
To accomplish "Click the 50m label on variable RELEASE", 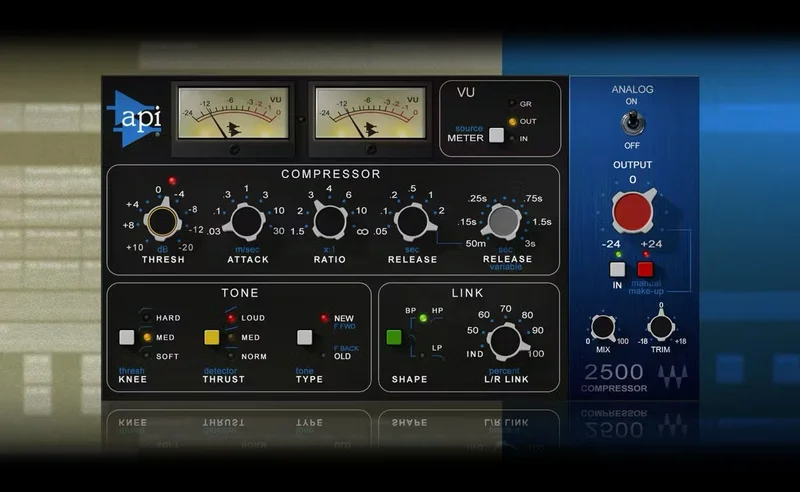I will pos(476,243).
